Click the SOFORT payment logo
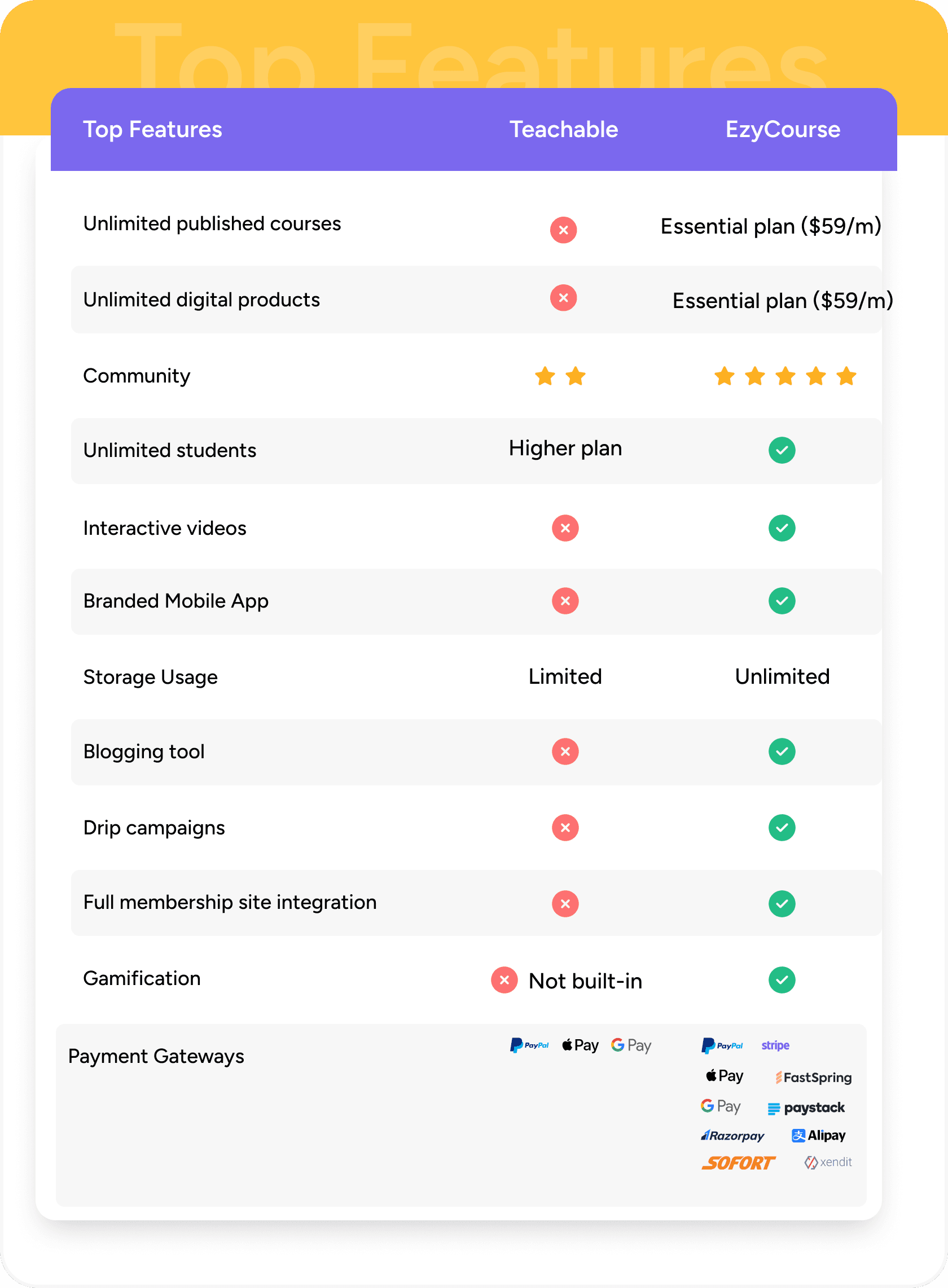This screenshot has height=1288, width=948. (x=738, y=1163)
